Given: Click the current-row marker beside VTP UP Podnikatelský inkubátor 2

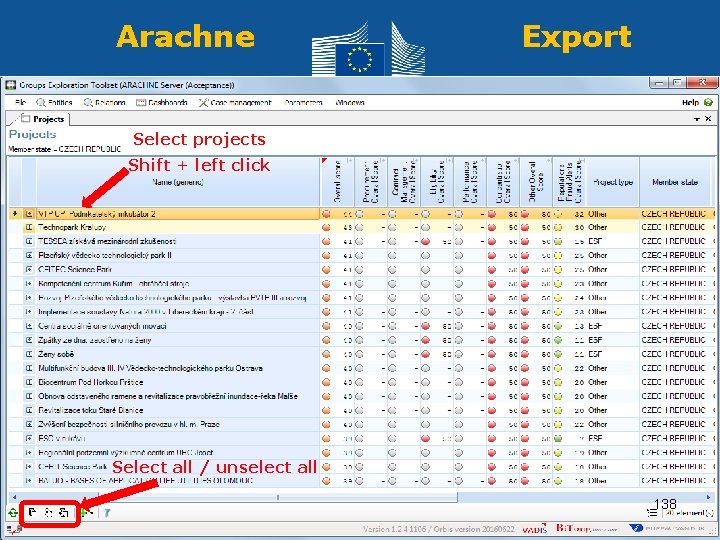Looking at the screenshot, I should [x=15, y=214].
